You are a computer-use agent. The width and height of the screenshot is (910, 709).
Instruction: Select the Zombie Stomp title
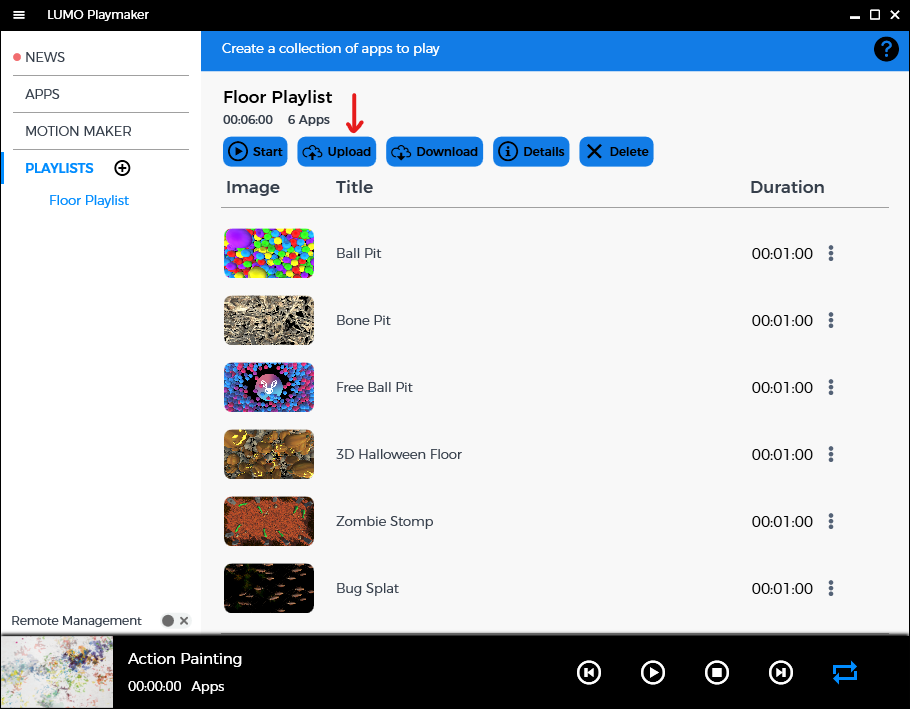pyautogui.click(x=385, y=522)
